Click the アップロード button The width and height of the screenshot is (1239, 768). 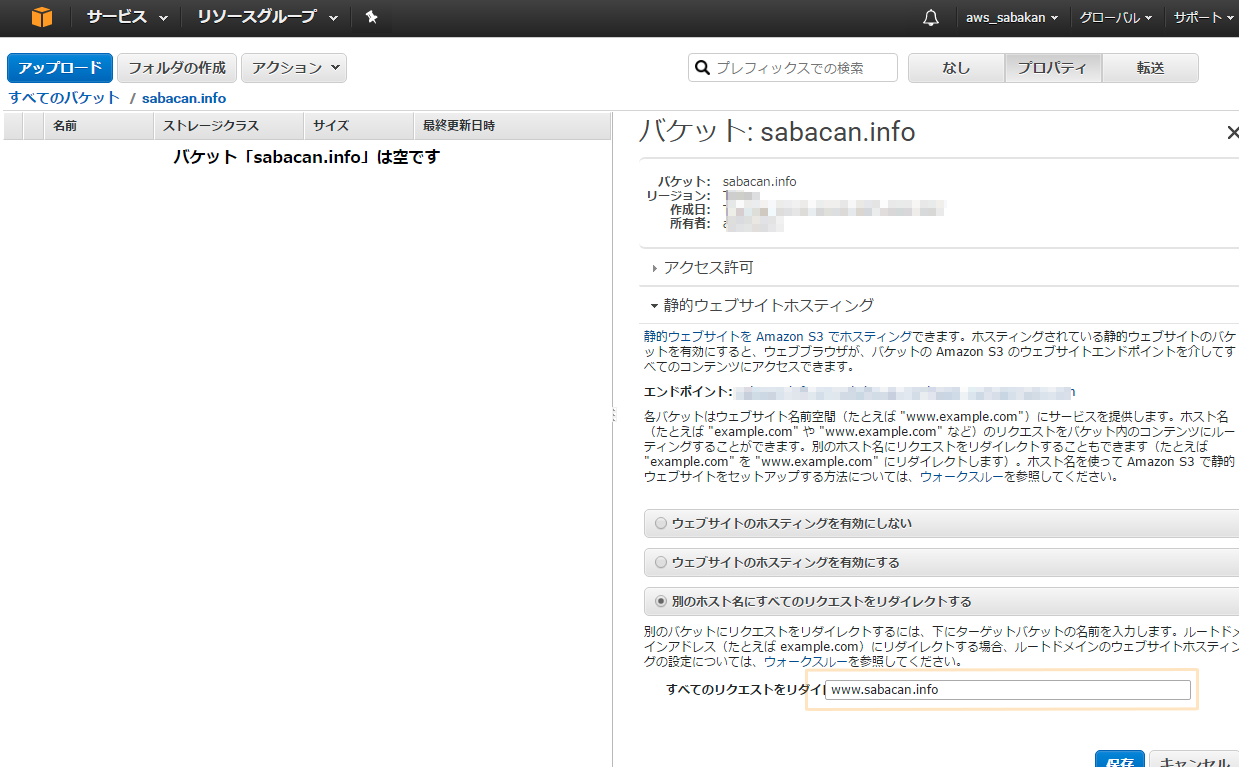60,68
